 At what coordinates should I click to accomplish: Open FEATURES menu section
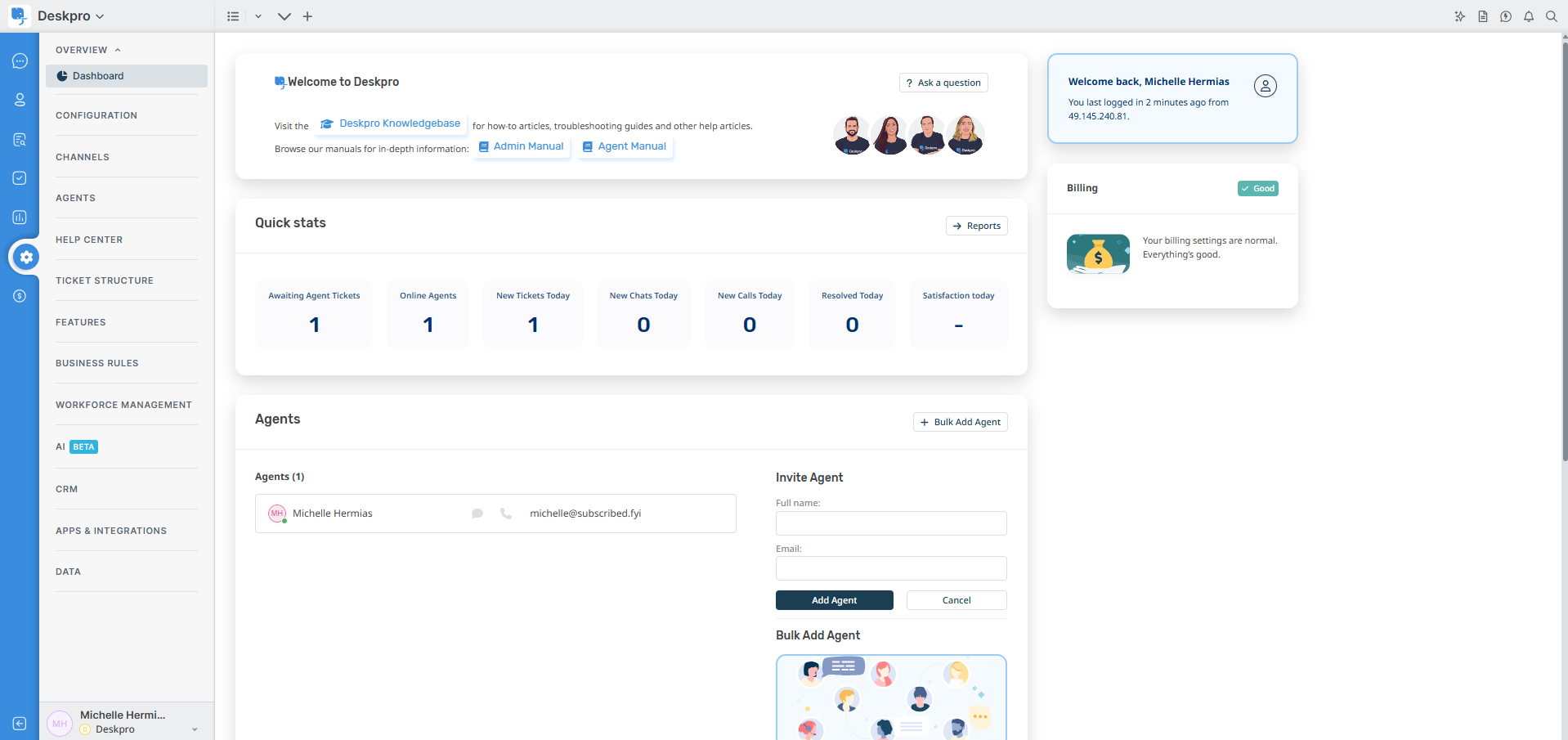click(81, 322)
